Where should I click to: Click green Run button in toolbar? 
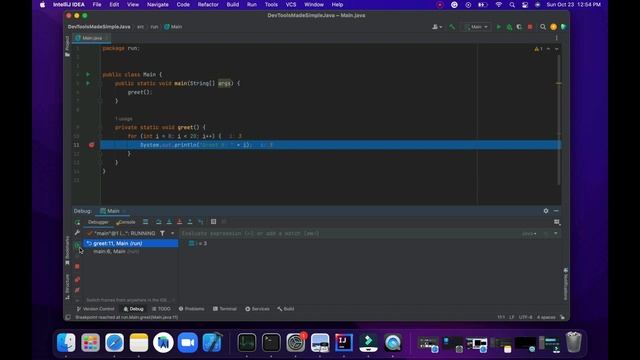tap(498, 27)
